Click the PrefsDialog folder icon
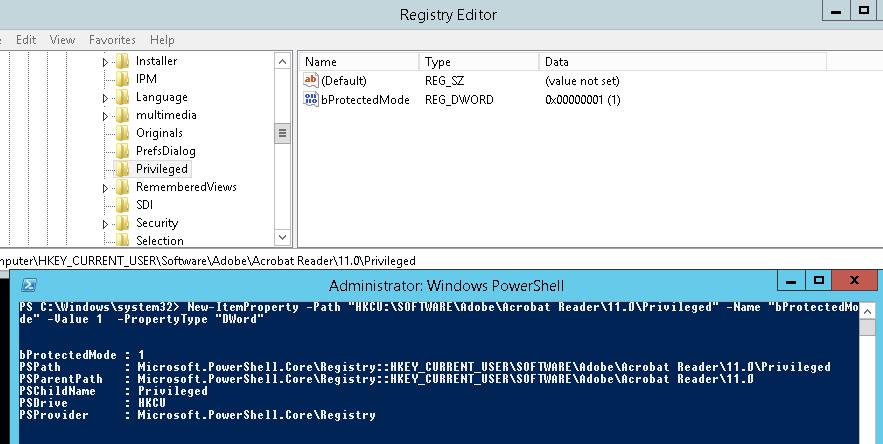Image resolution: width=883 pixels, height=444 pixels. click(123, 151)
